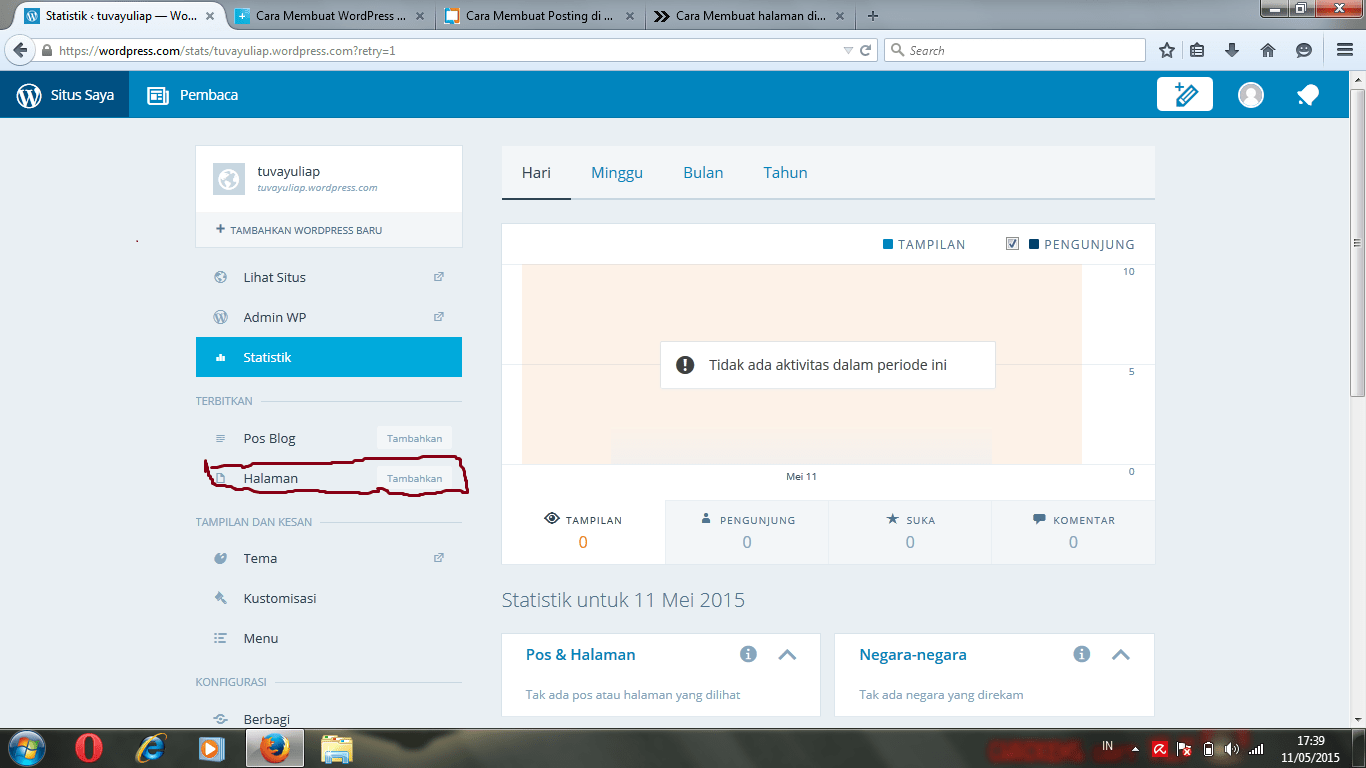Switch to the Hari tab
This screenshot has height=768, width=1366.
pos(536,172)
